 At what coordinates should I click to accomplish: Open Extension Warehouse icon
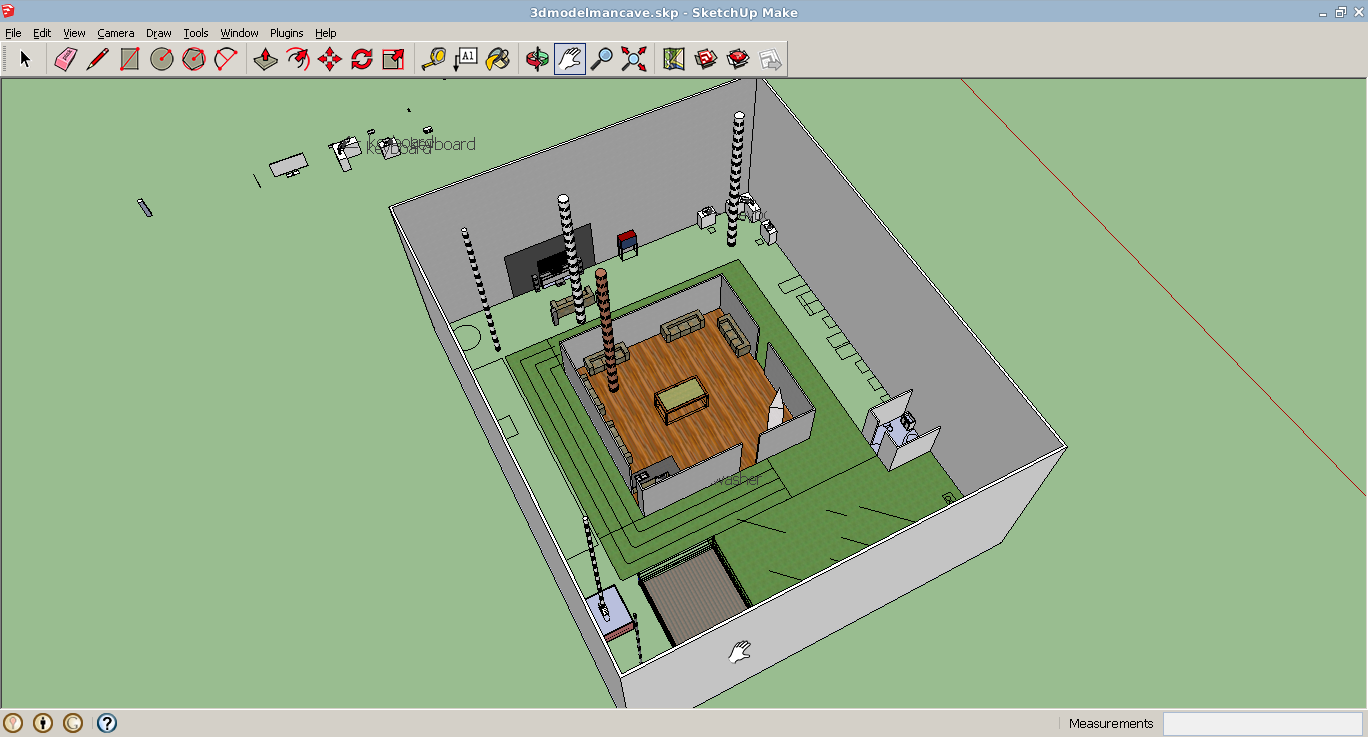(x=738, y=59)
